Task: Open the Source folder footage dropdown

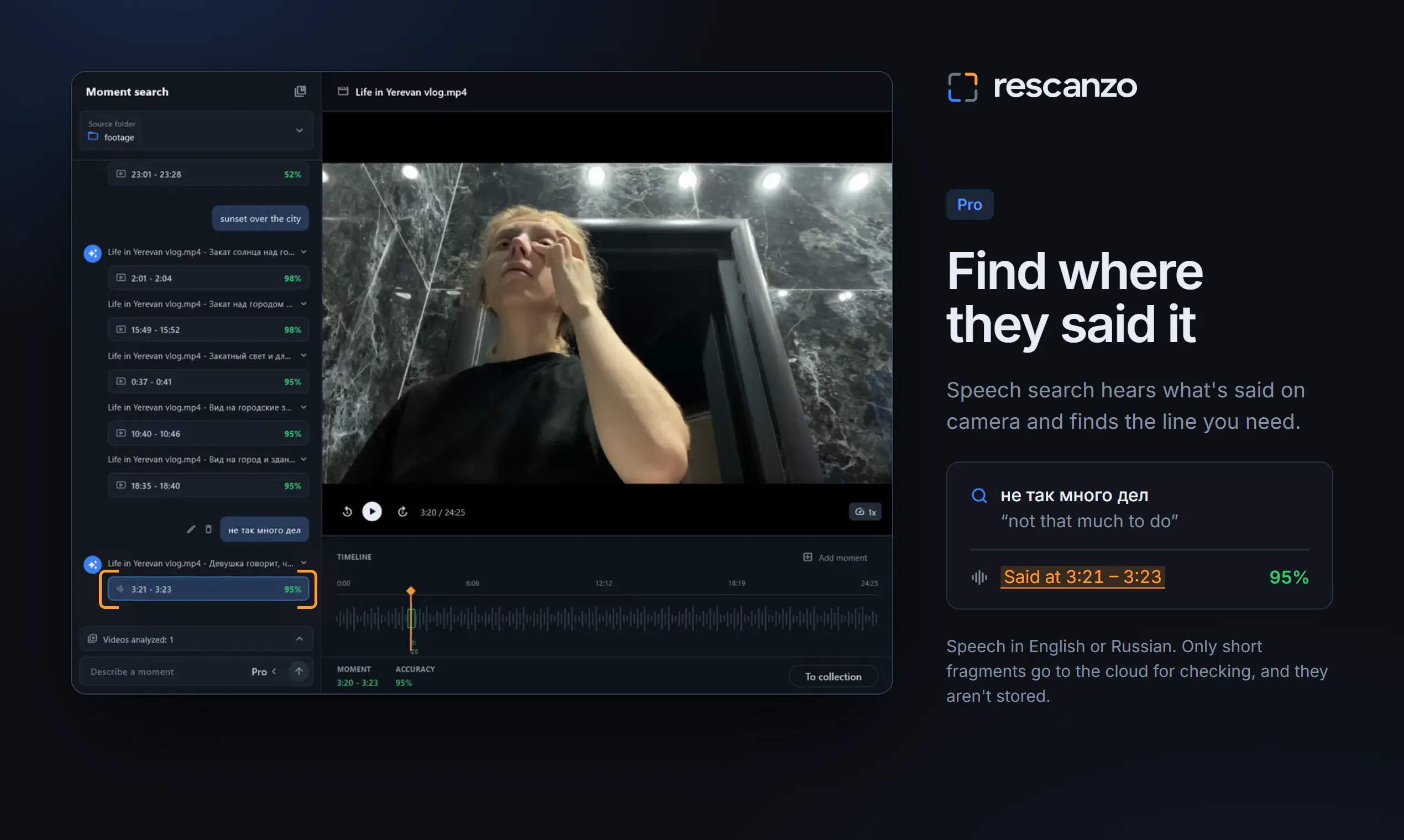Action: 196,131
